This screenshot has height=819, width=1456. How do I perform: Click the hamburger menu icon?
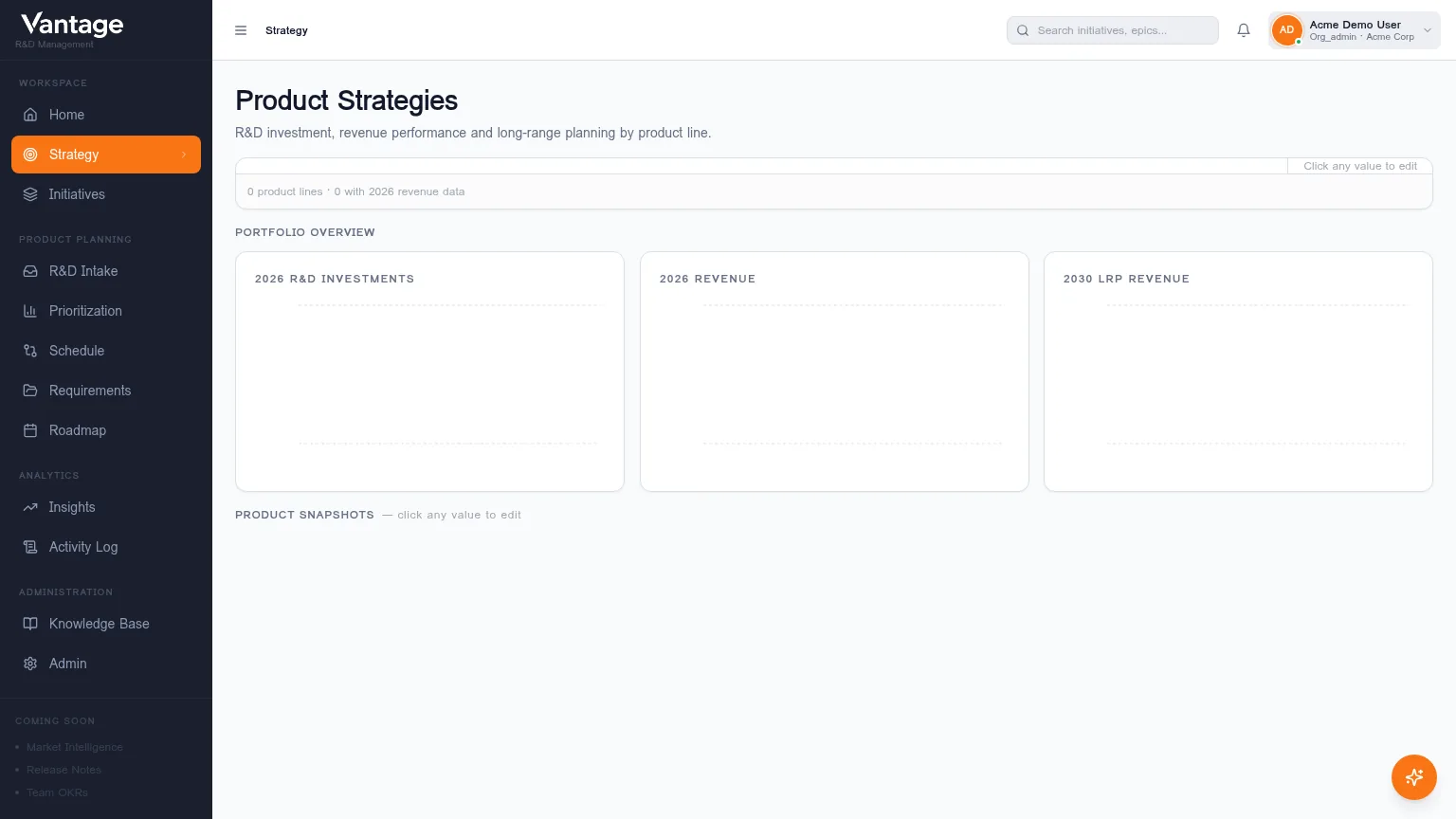pos(241,30)
